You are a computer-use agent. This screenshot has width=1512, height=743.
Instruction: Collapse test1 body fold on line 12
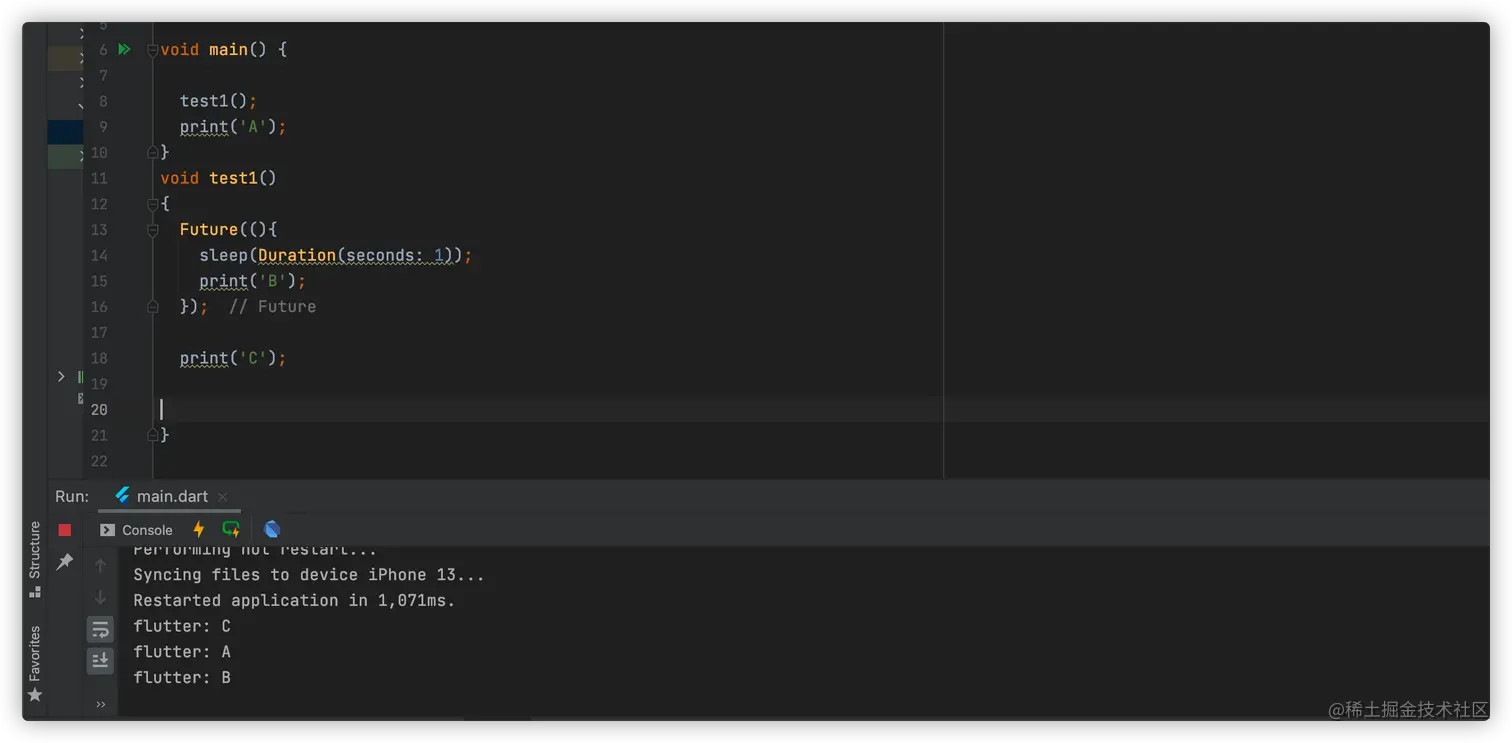[x=153, y=204]
